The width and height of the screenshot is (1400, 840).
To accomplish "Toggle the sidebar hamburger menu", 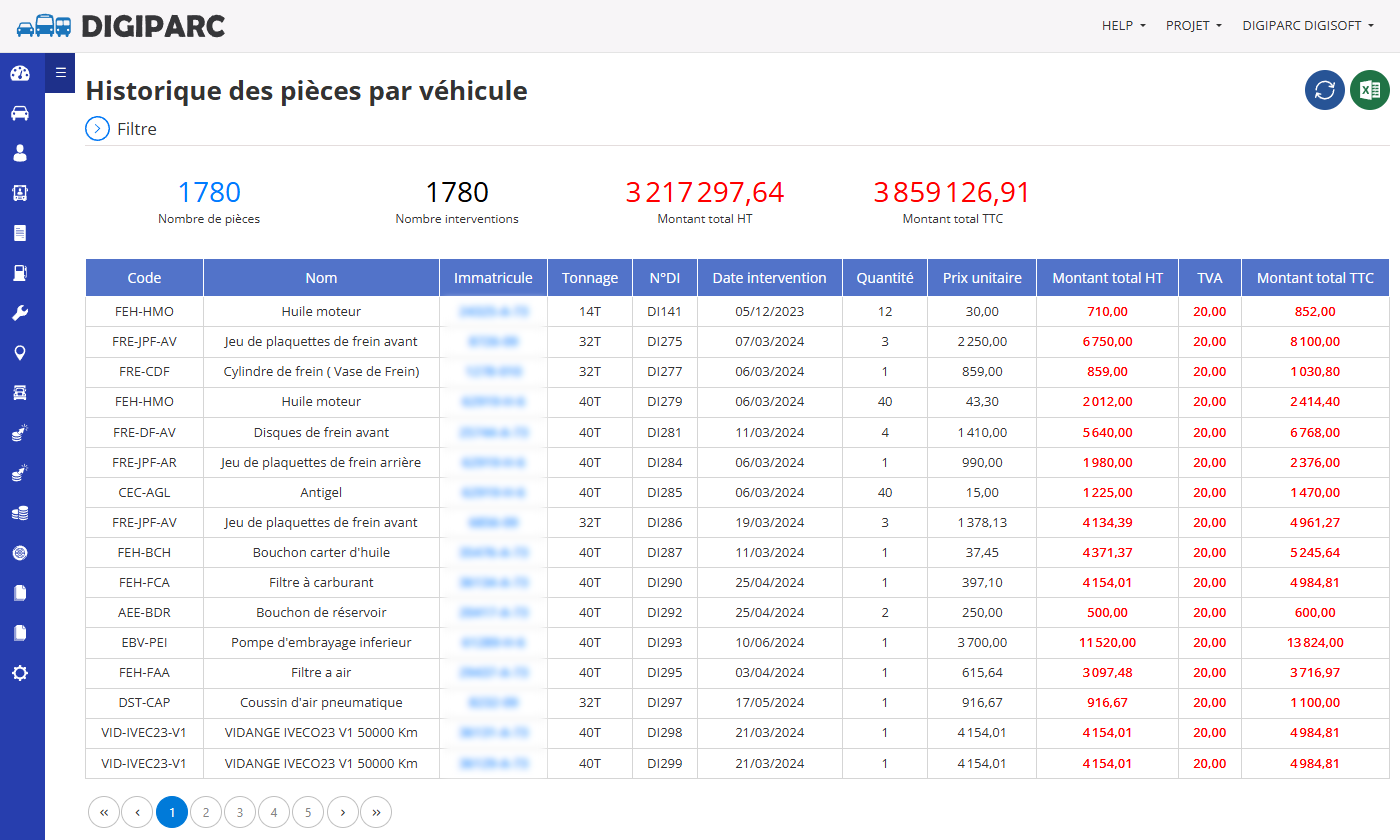I will (x=60, y=72).
